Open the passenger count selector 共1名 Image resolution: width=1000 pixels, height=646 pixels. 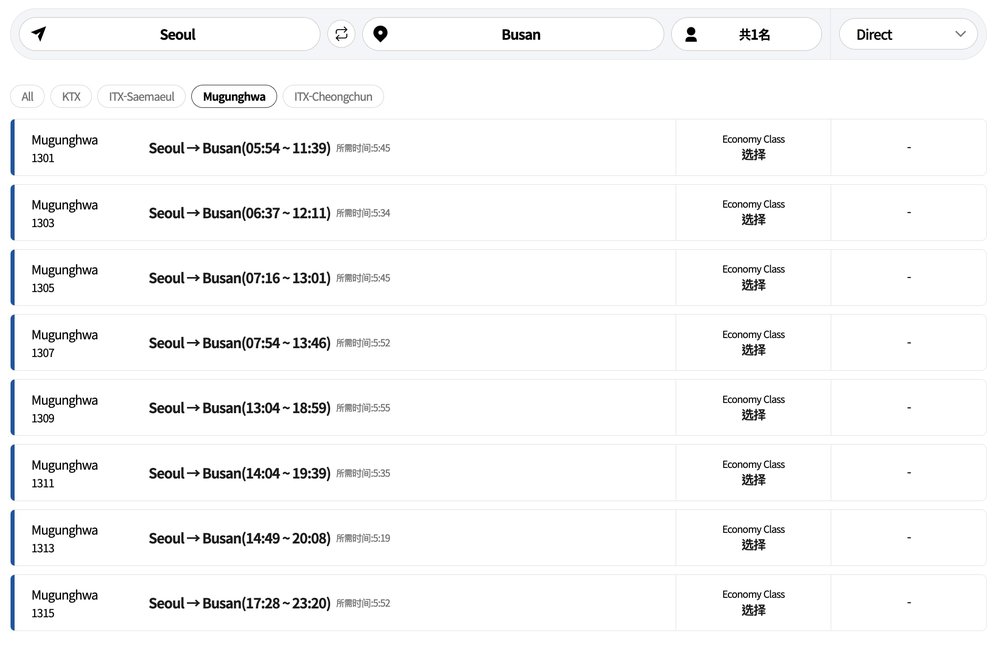pos(754,34)
